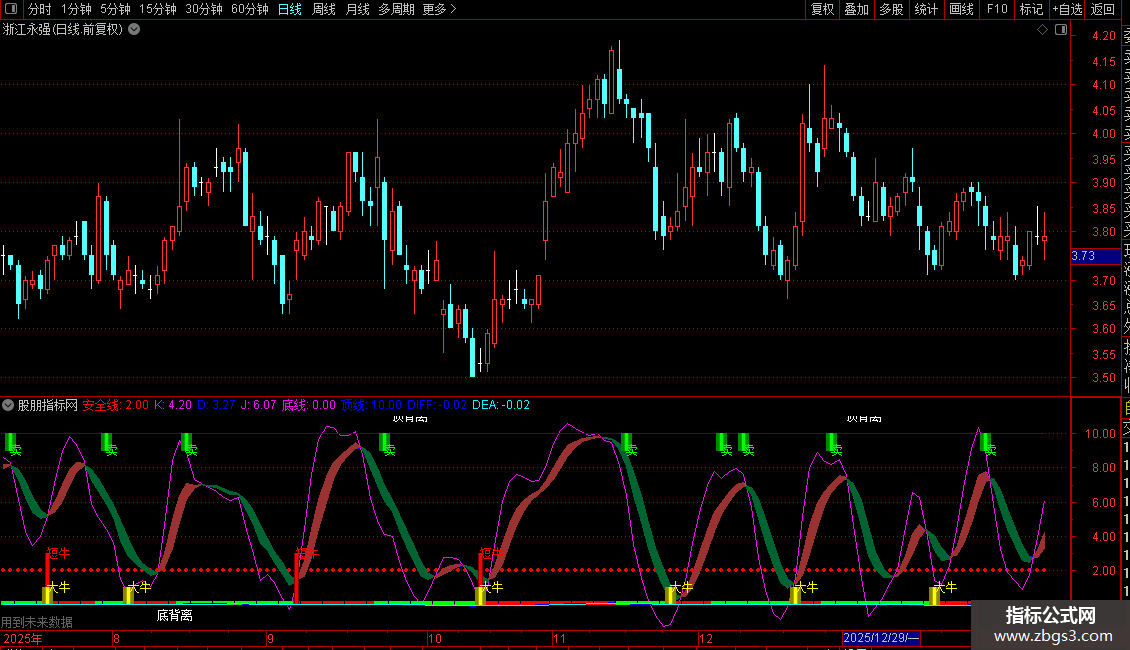The width and height of the screenshot is (1130, 650).
Task: Click the 标记 mark button
Action: [1030, 10]
